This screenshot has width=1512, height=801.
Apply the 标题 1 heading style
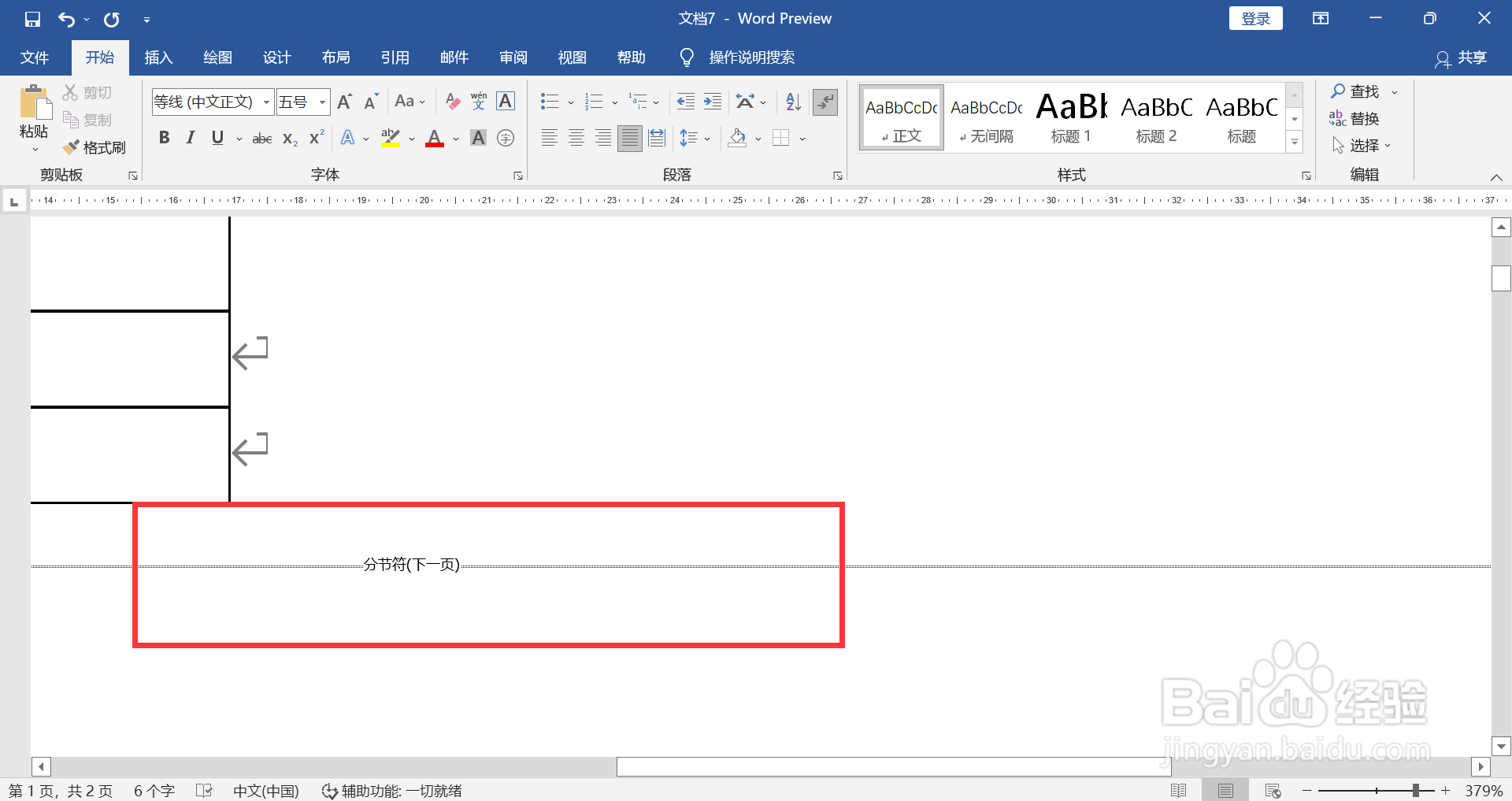click(1071, 118)
